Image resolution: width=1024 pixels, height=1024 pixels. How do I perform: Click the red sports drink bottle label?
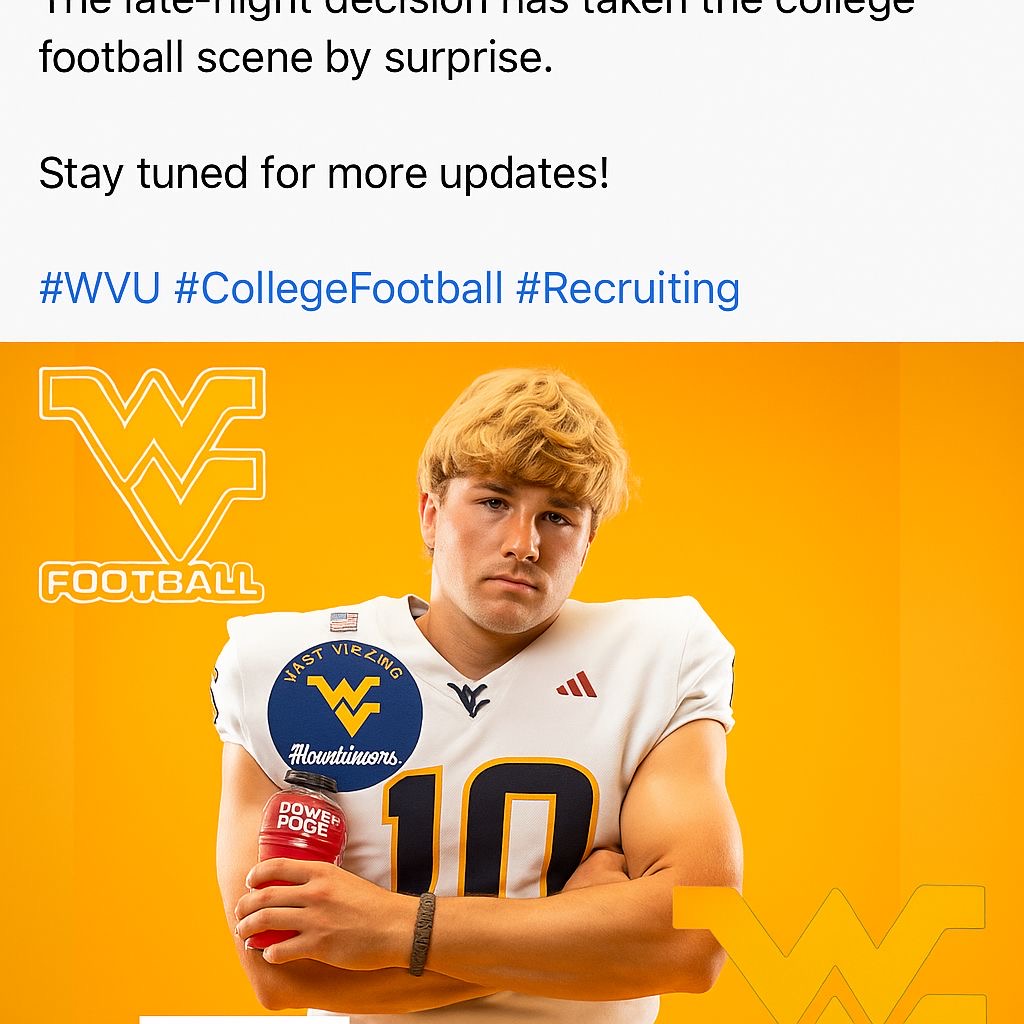(x=307, y=819)
